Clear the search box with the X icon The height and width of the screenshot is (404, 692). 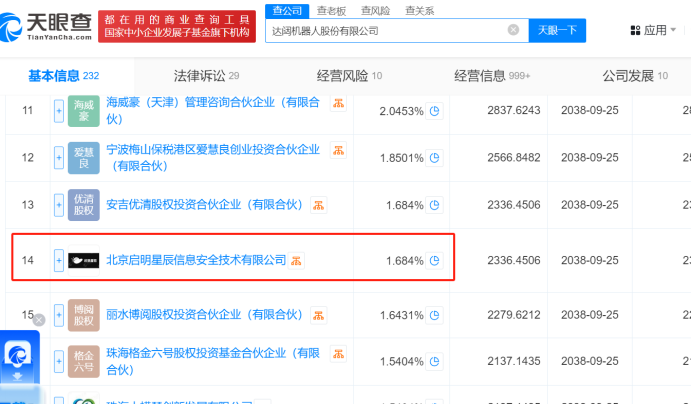pyautogui.click(x=513, y=30)
